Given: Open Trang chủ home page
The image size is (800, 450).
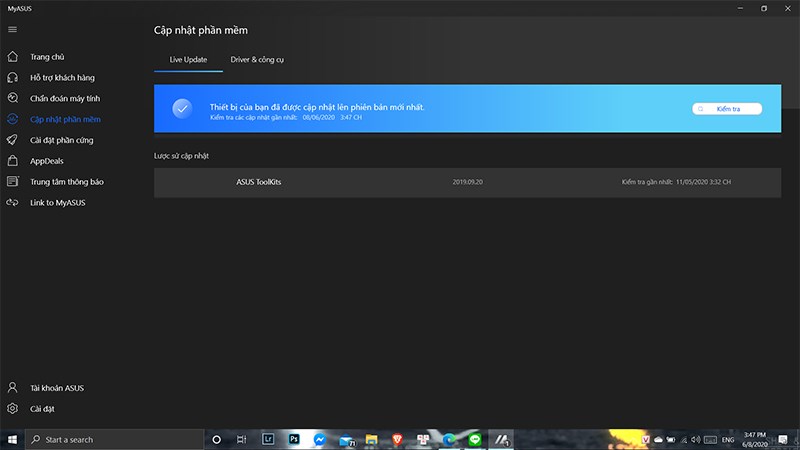Looking at the screenshot, I should [47, 57].
